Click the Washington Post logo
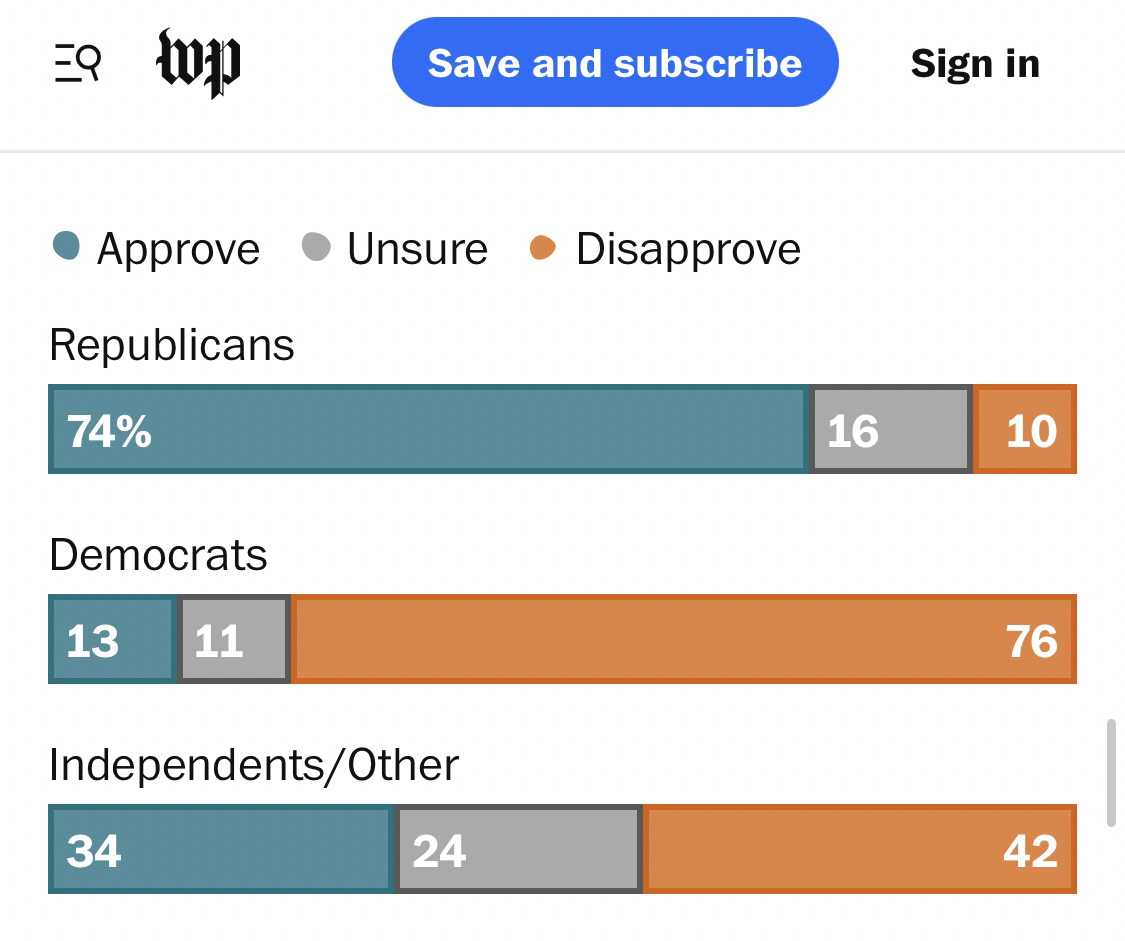 click(x=199, y=64)
